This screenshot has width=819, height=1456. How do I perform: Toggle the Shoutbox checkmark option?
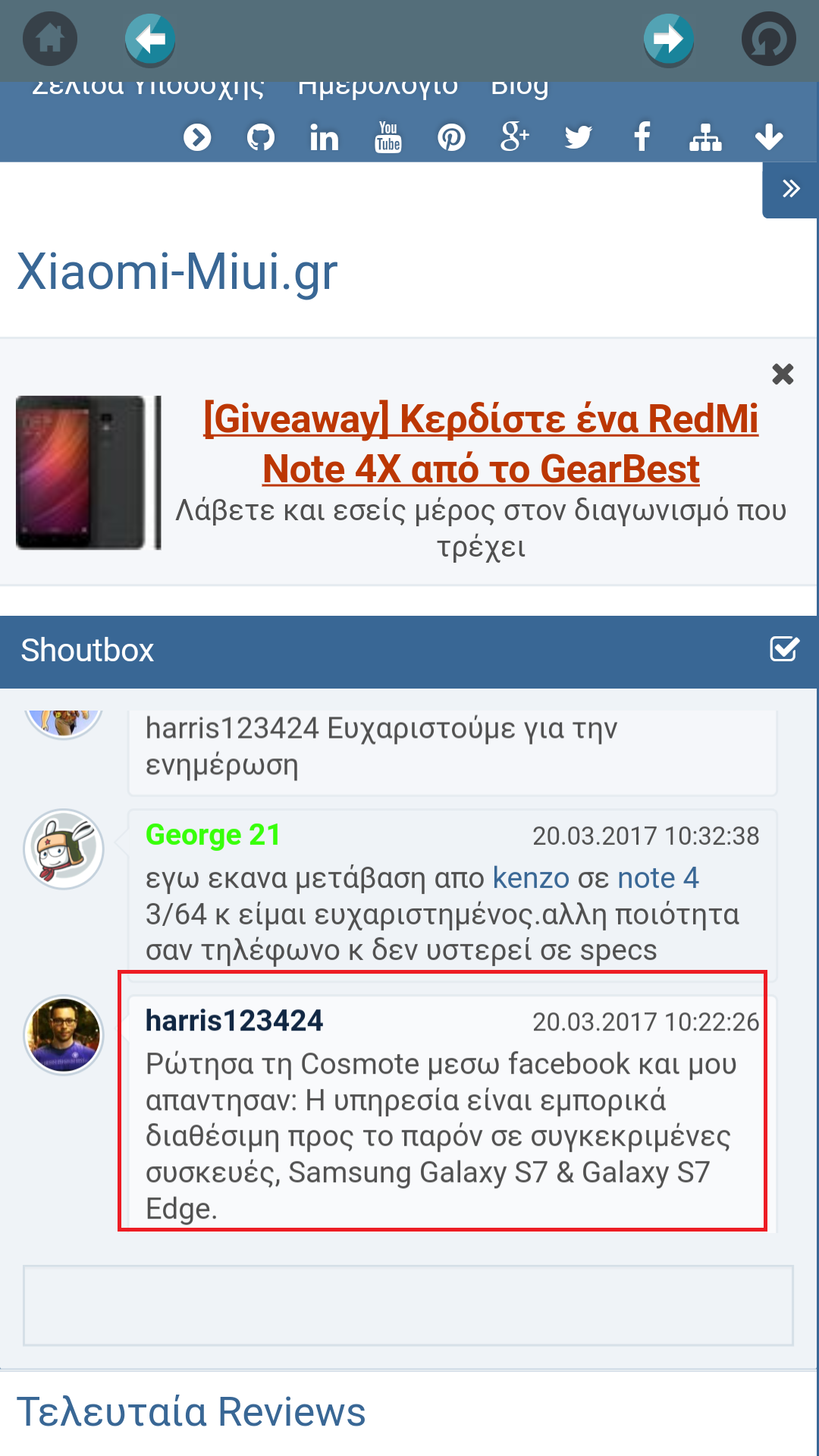[x=784, y=649]
